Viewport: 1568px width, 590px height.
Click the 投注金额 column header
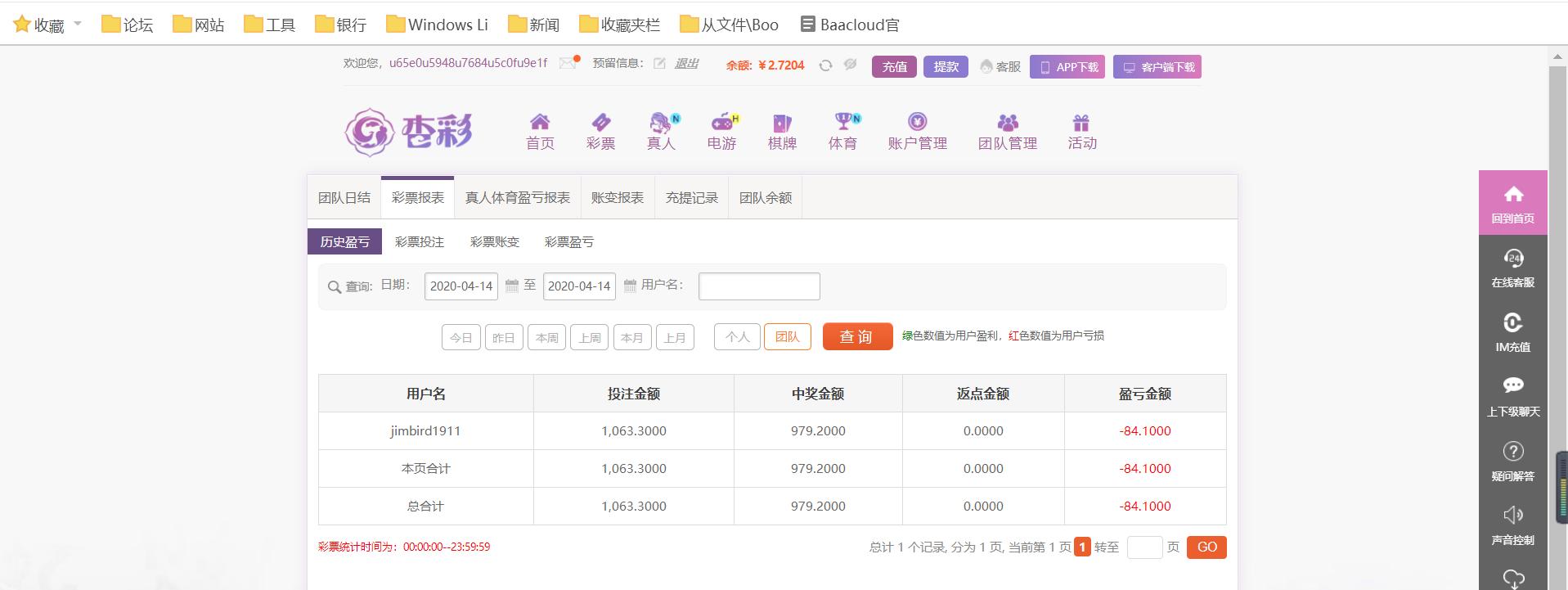pos(634,394)
